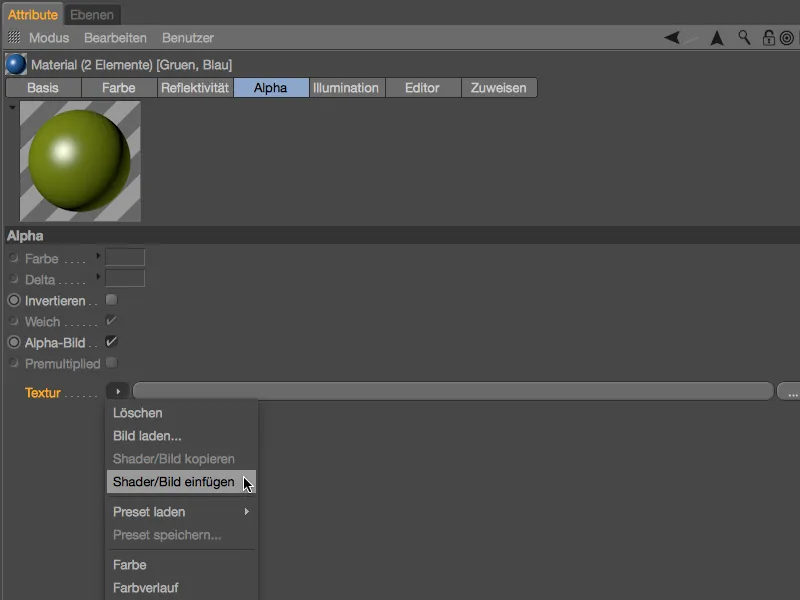Click the empty Textur path field
This screenshot has width=800, height=600.
pyautogui.click(x=453, y=391)
